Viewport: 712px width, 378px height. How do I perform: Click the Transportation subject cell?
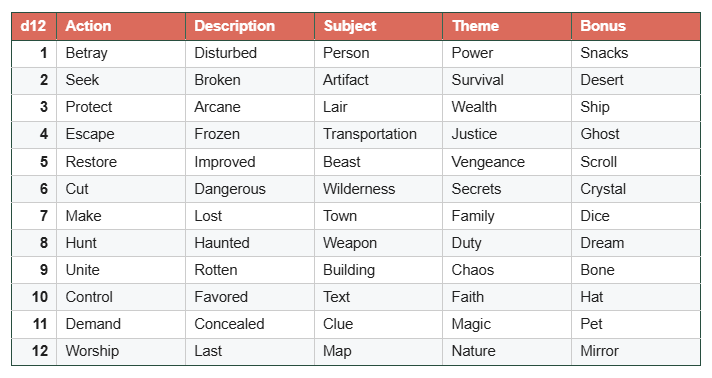pyautogui.click(x=378, y=134)
